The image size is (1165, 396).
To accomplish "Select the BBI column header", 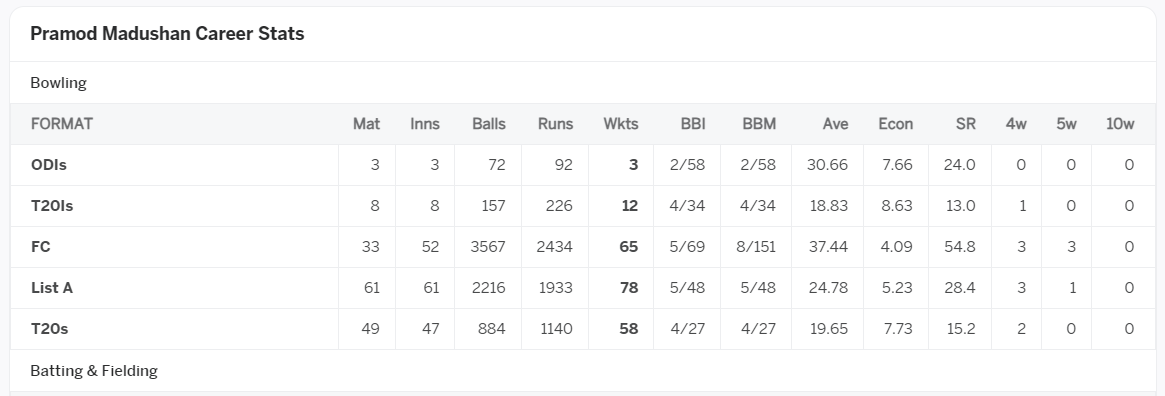I will [x=693, y=124].
